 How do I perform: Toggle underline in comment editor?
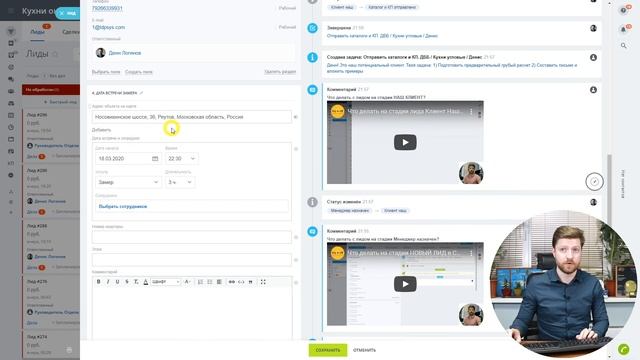(x=117, y=282)
